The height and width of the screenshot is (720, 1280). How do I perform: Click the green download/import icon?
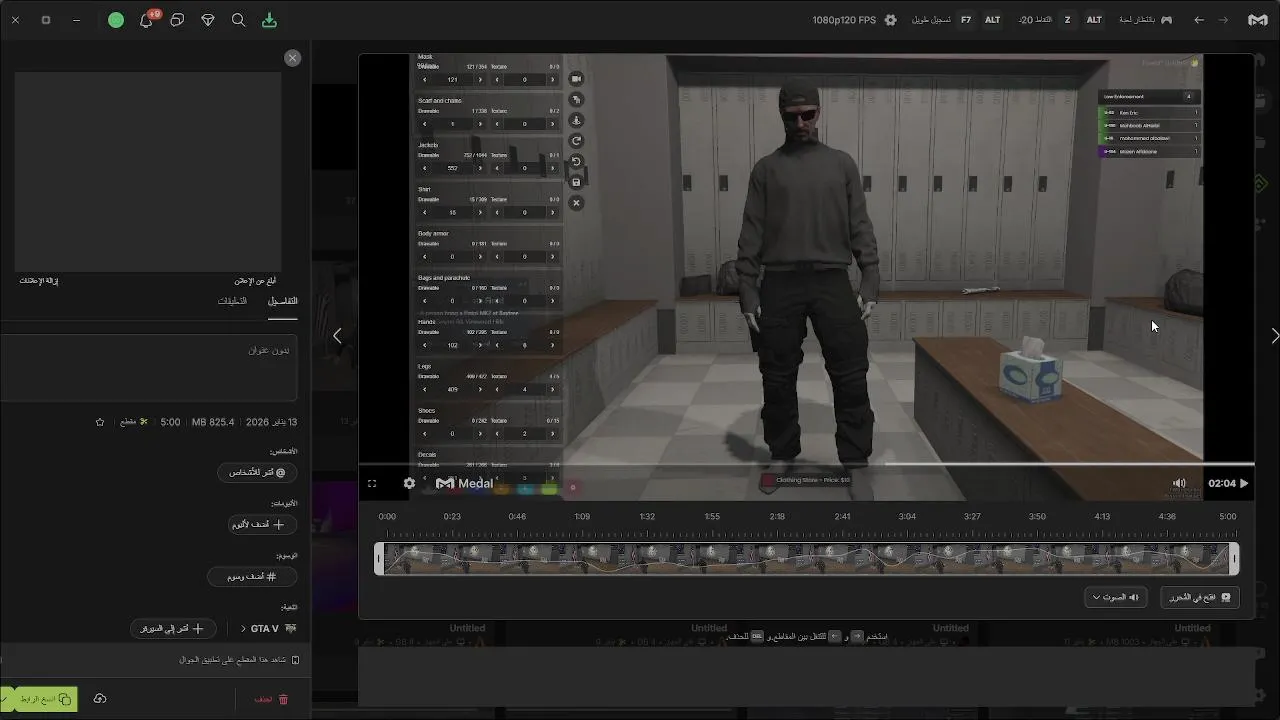[x=268, y=20]
